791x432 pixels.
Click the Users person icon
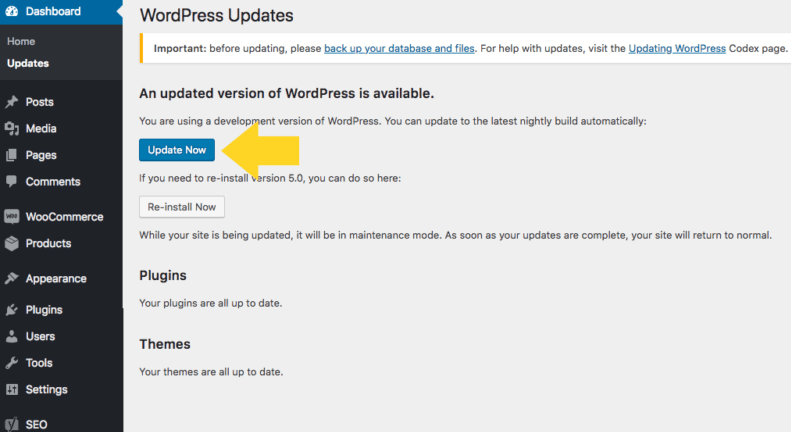pyautogui.click(x=12, y=336)
